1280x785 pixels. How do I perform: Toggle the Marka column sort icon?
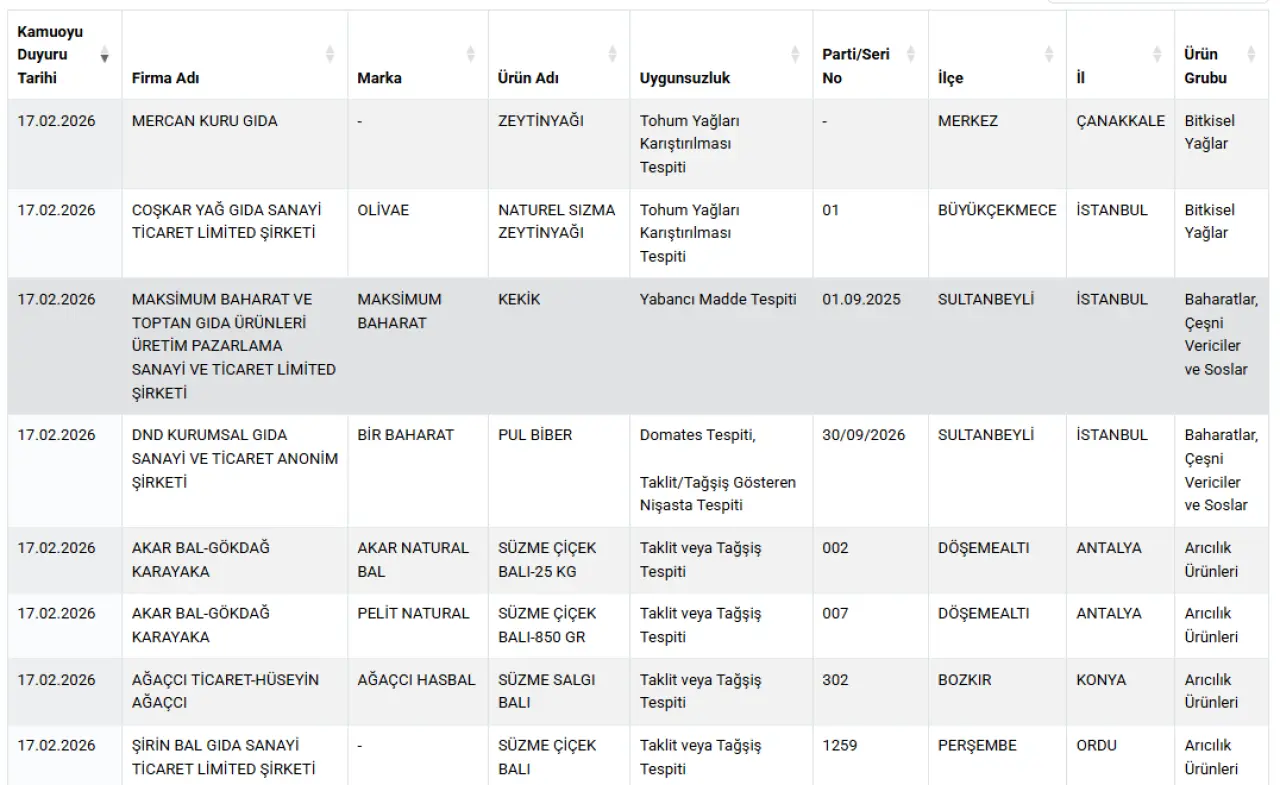471,55
